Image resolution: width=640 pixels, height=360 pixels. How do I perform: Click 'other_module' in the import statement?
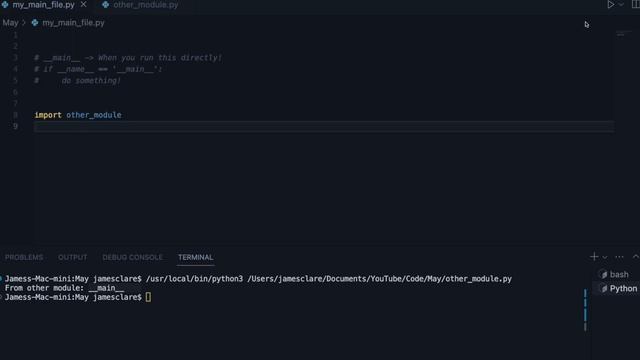[x=94, y=115]
